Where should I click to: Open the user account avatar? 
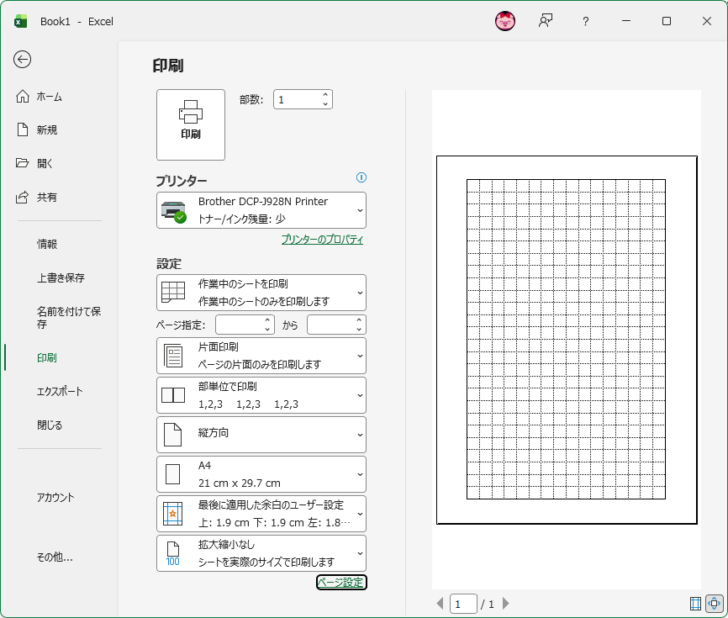click(x=505, y=21)
